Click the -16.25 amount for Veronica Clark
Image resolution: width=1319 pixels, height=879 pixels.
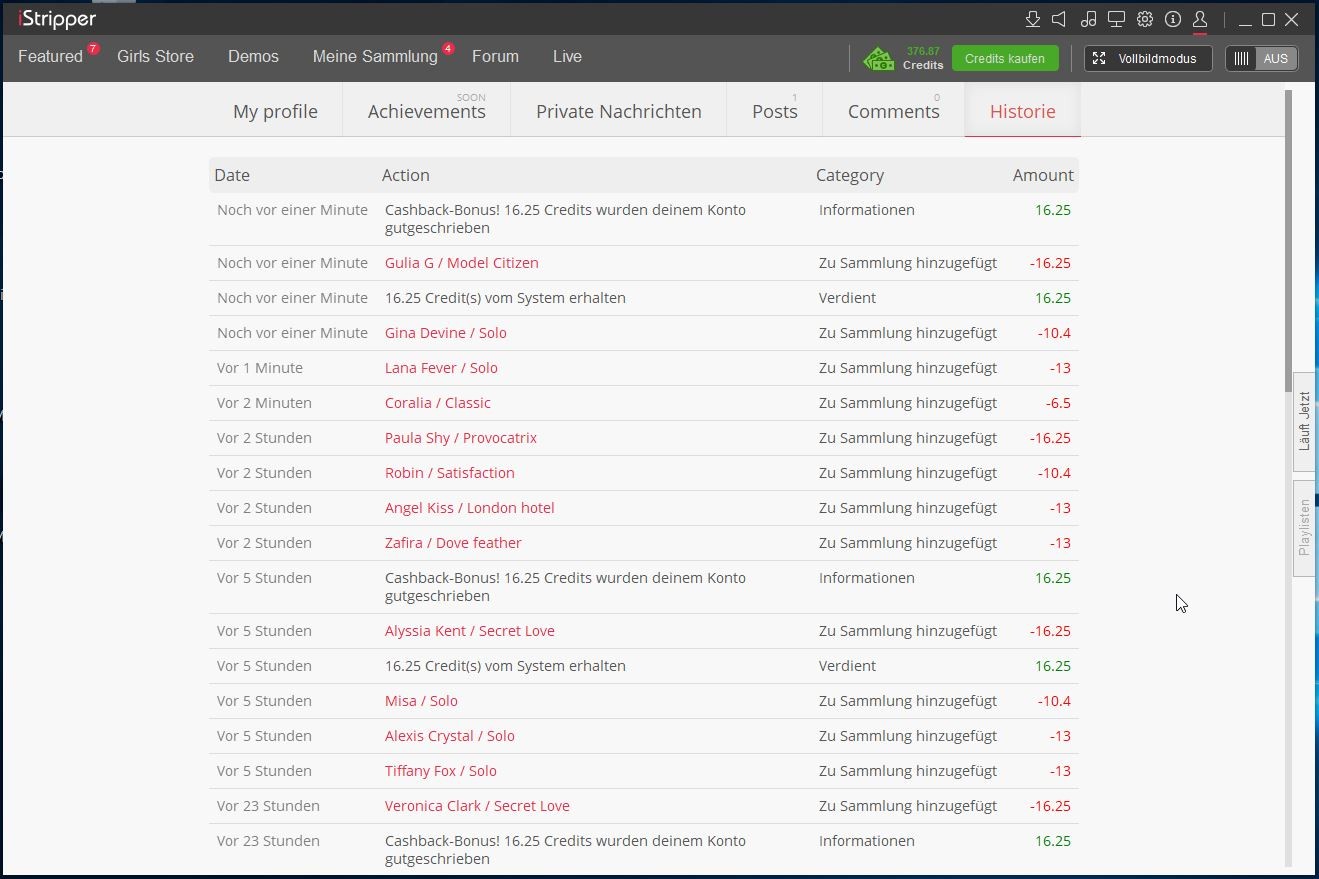(1050, 806)
